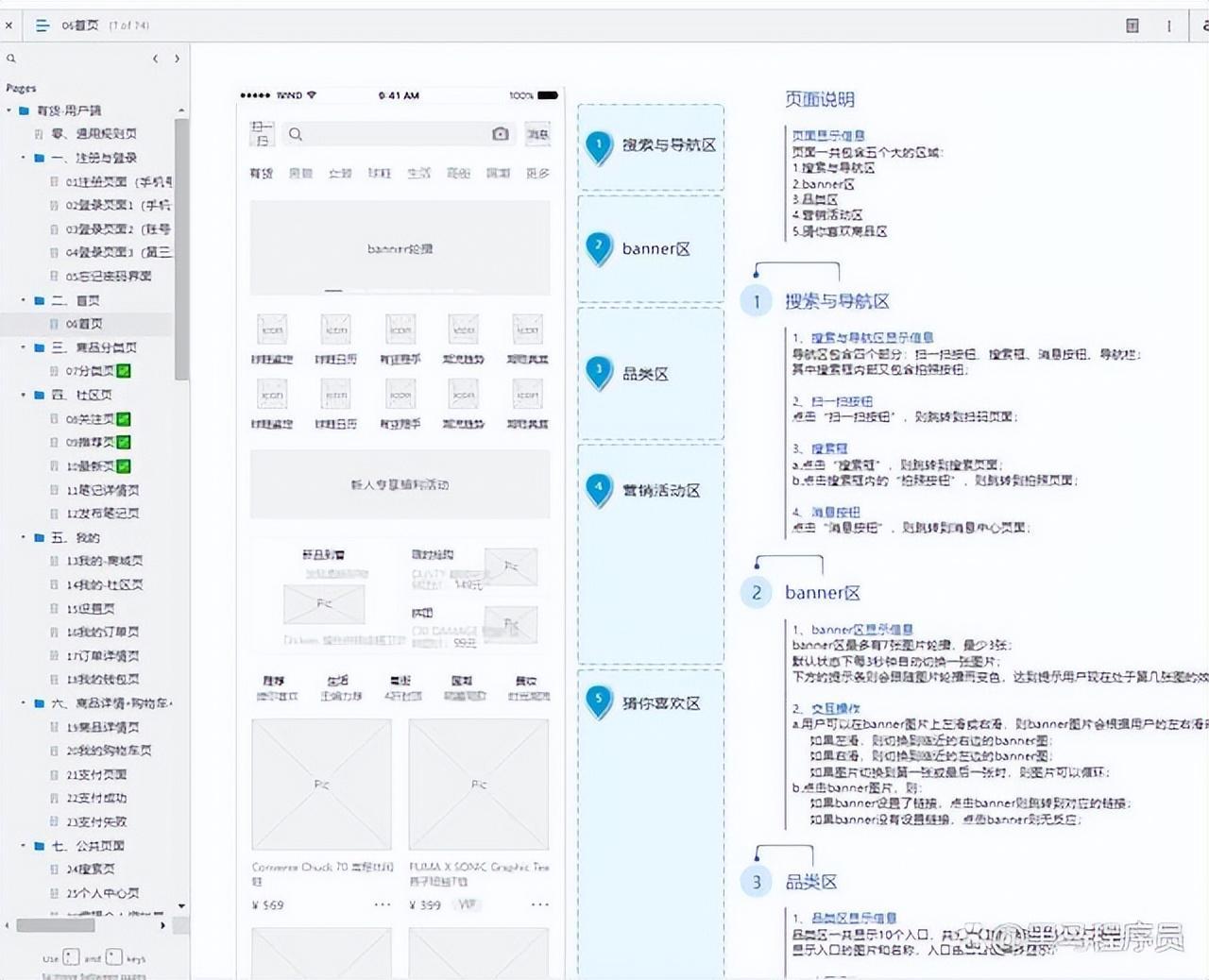
Task: Select the 更多 tab in phone mockup
Action: (x=537, y=174)
